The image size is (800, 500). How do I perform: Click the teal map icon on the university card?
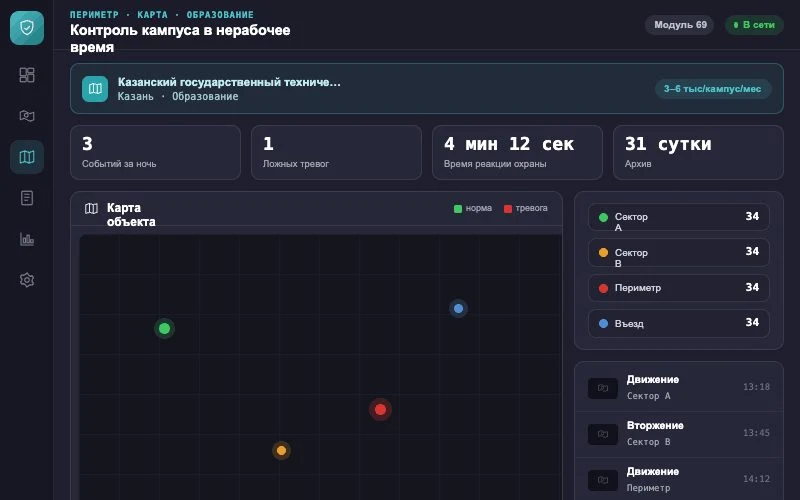click(95, 89)
